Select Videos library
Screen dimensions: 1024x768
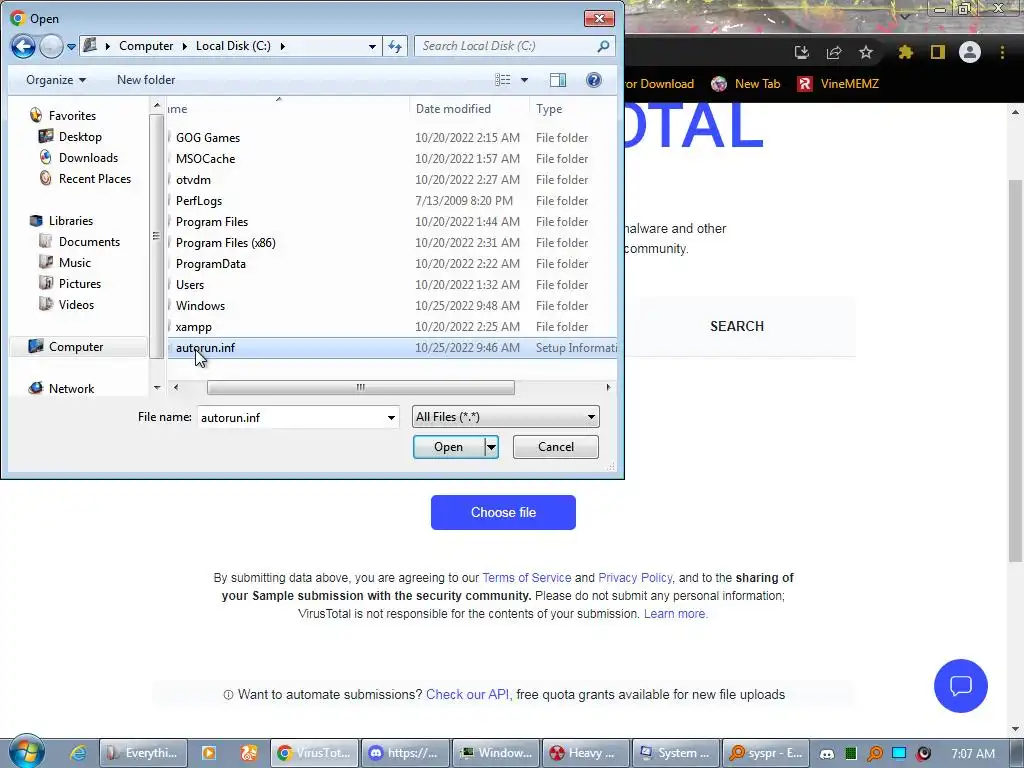(x=76, y=304)
